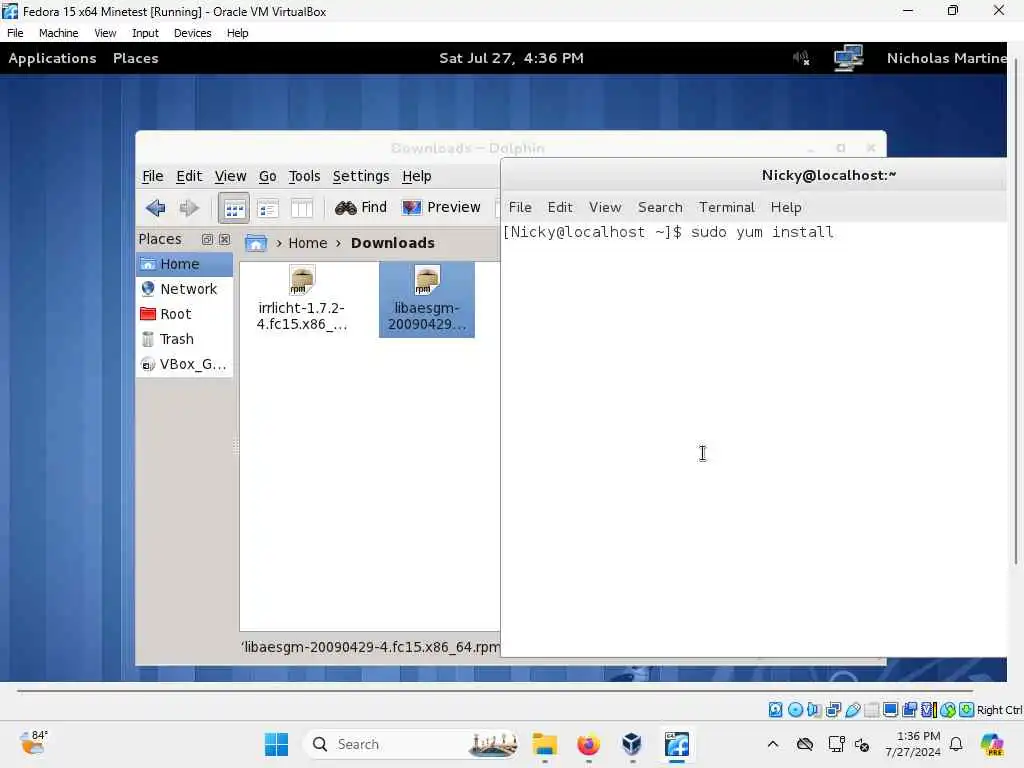
Task: Click VirtualBox display status icon
Action: (x=890, y=710)
